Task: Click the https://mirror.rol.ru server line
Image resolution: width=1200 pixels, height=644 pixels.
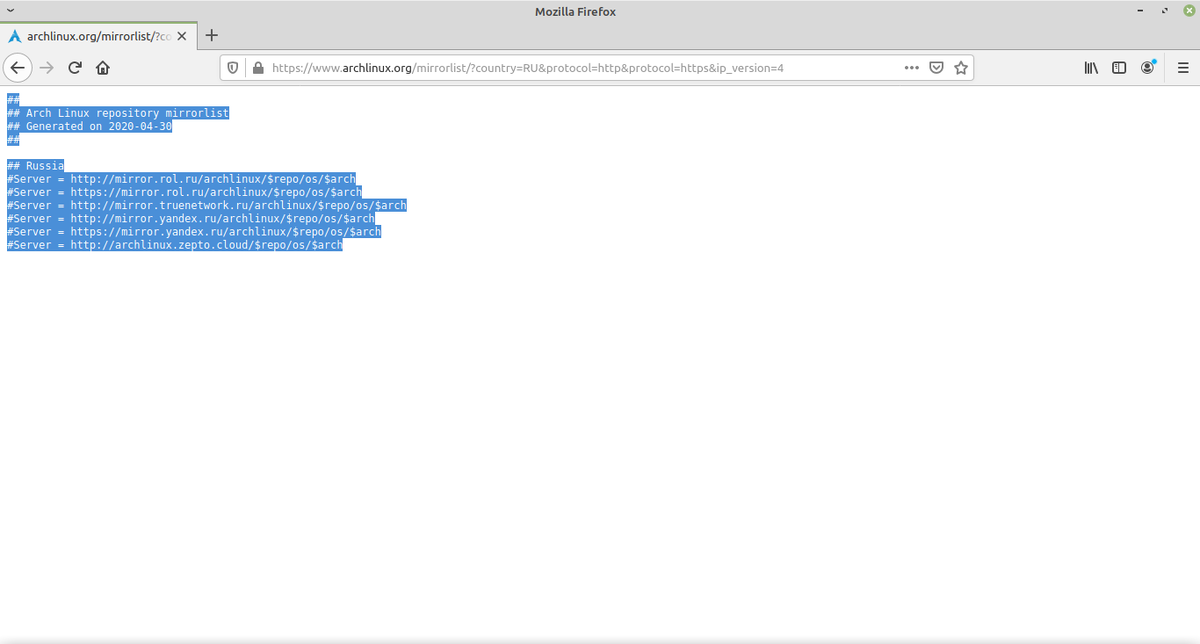Action: click(184, 192)
